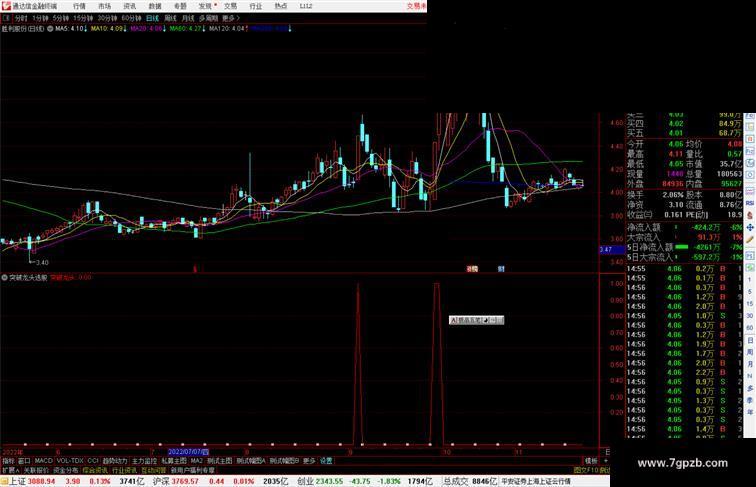Select the 15-minute shortcut in right sidebar
The height and width of the screenshot is (487, 756).
[750, 304]
